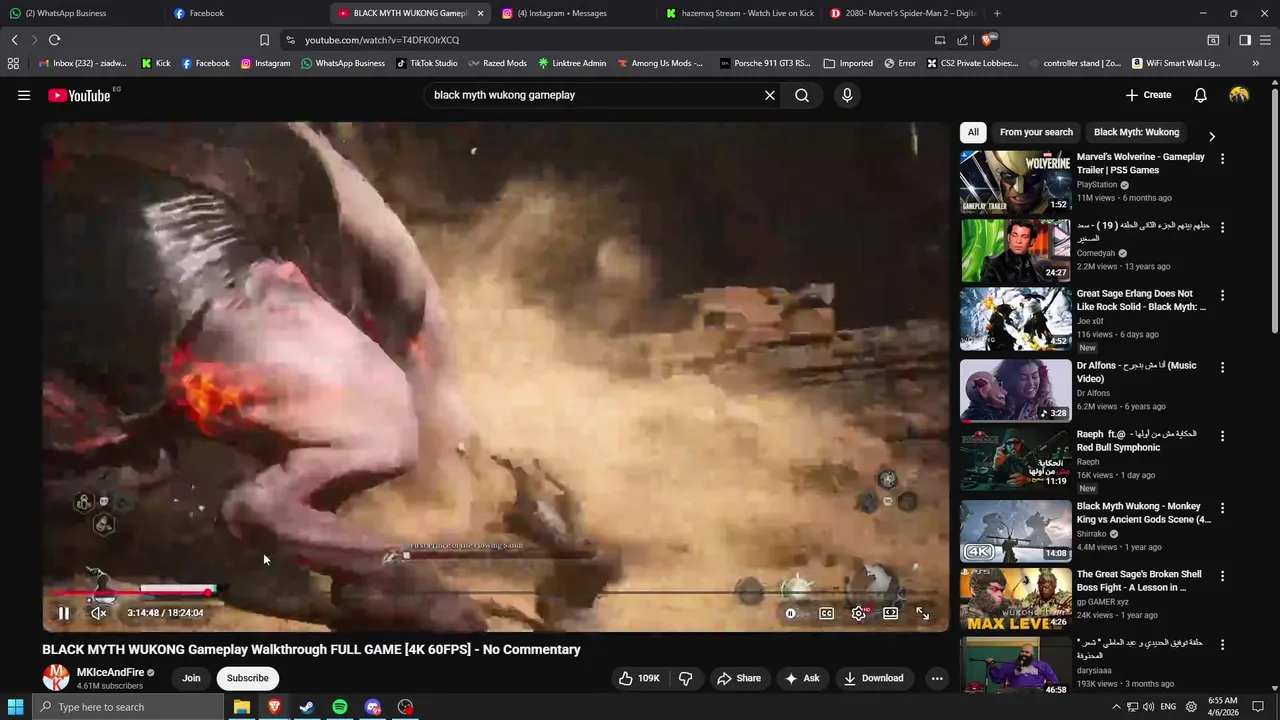Viewport: 1280px width, 720px height.
Task: Switch to the Instagram Messages browser tab
Action: [576, 13]
